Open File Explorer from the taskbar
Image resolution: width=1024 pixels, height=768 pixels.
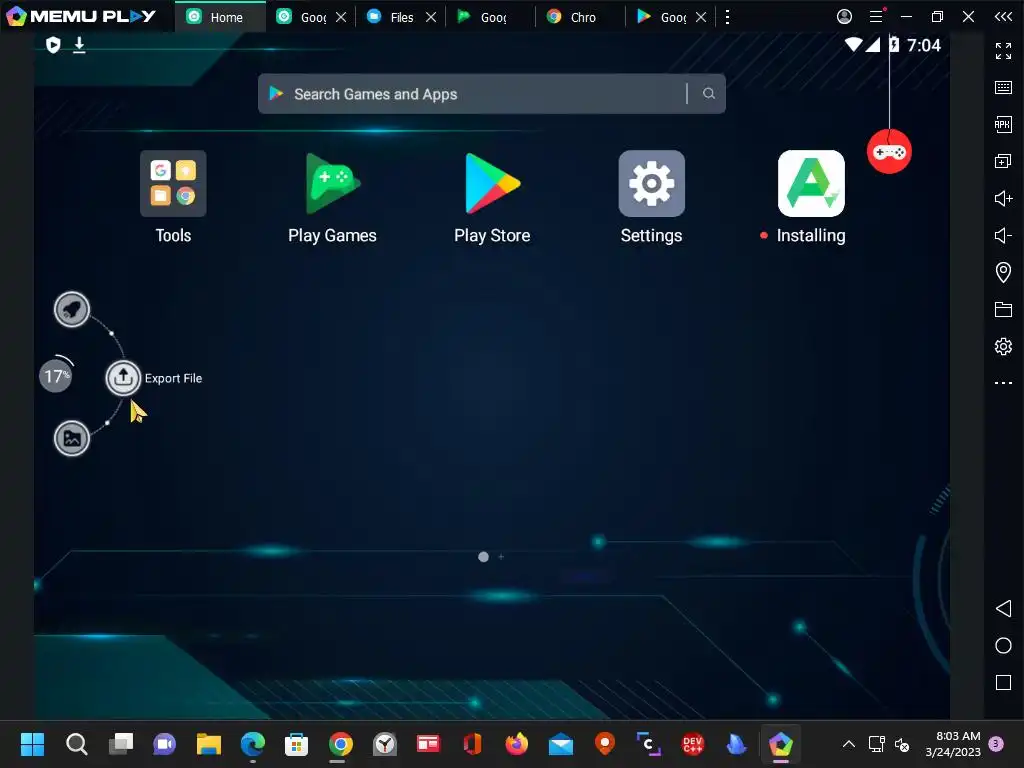pyautogui.click(x=209, y=744)
